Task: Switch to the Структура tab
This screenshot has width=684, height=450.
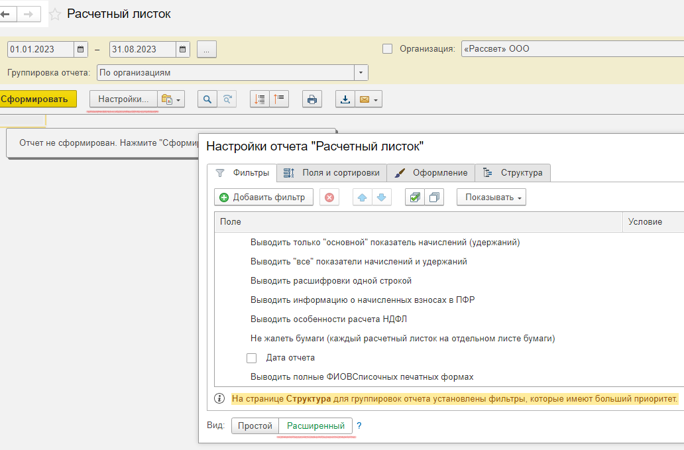Action: tap(513, 173)
